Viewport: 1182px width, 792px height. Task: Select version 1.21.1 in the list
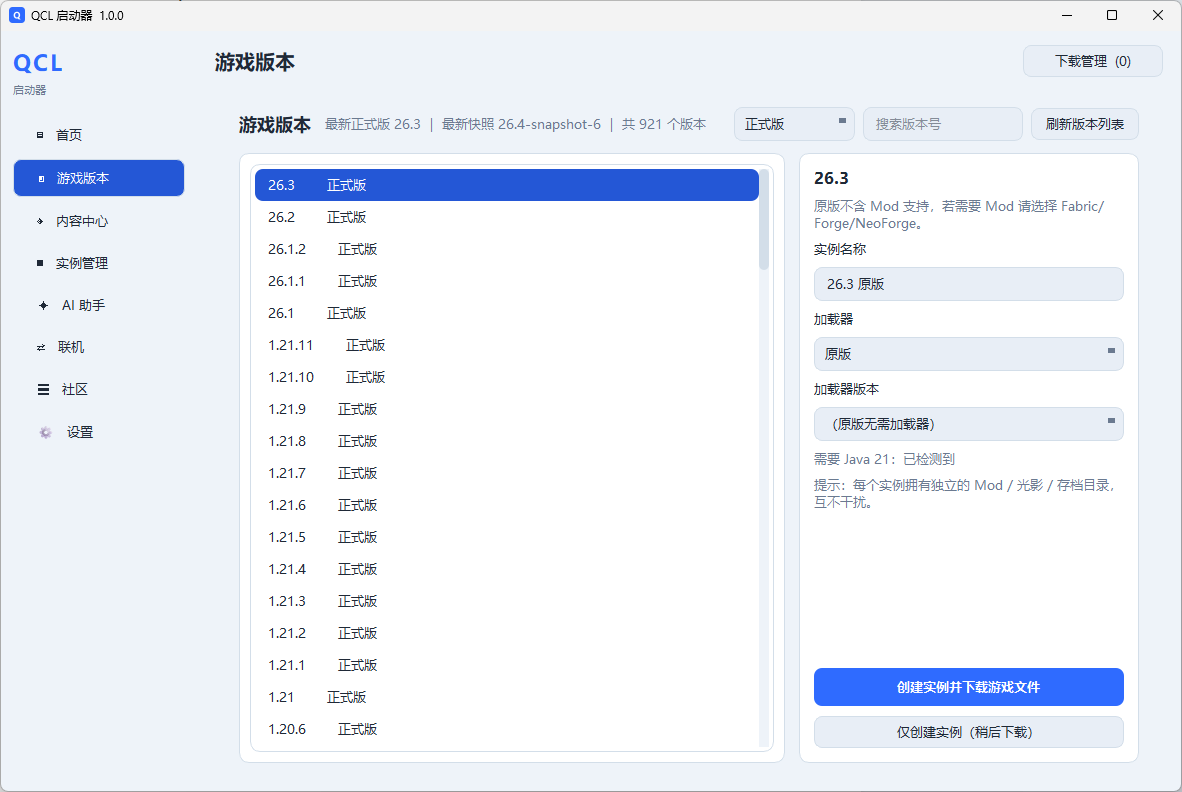(x=507, y=665)
